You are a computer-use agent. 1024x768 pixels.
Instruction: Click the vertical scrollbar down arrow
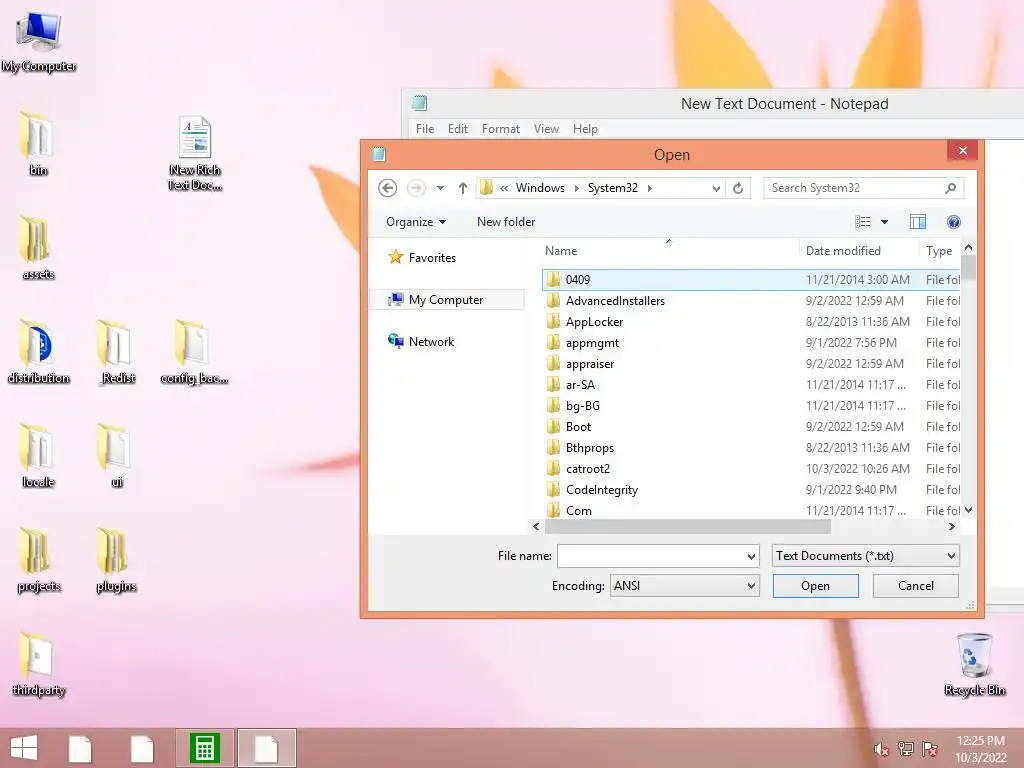[968, 510]
